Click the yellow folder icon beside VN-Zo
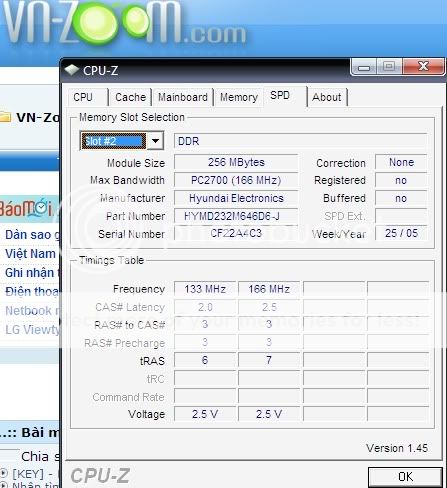Viewport: 447px width, 488px height. tap(5, 117)
